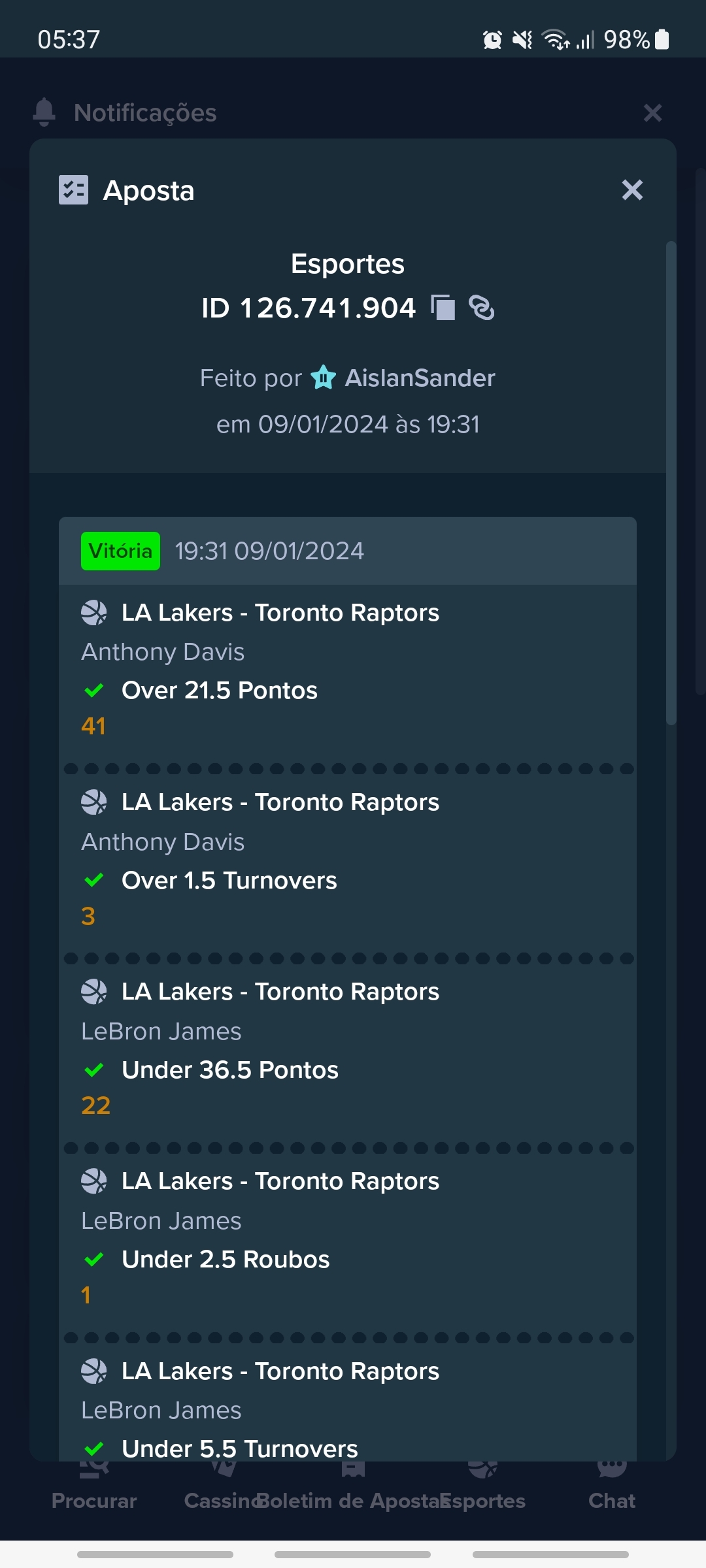Image resolution: width=706 pixels, height=1568 pixels.
Task: Open the AislanSander user profile
Action: [x=420, y=378]
